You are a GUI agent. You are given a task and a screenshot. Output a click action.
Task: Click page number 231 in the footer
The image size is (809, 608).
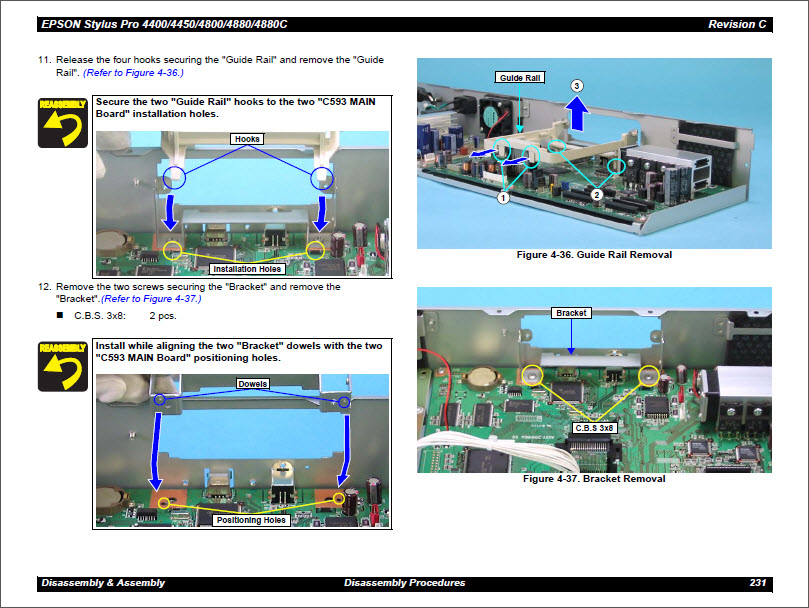[757, 583]
